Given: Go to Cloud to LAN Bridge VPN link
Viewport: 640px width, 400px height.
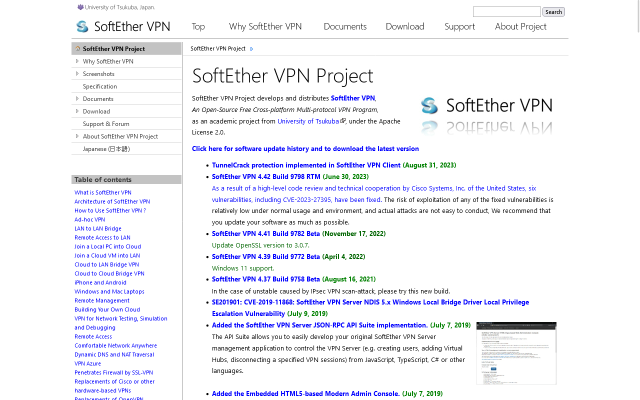Looking at the screenshot, I should (107, 264).
